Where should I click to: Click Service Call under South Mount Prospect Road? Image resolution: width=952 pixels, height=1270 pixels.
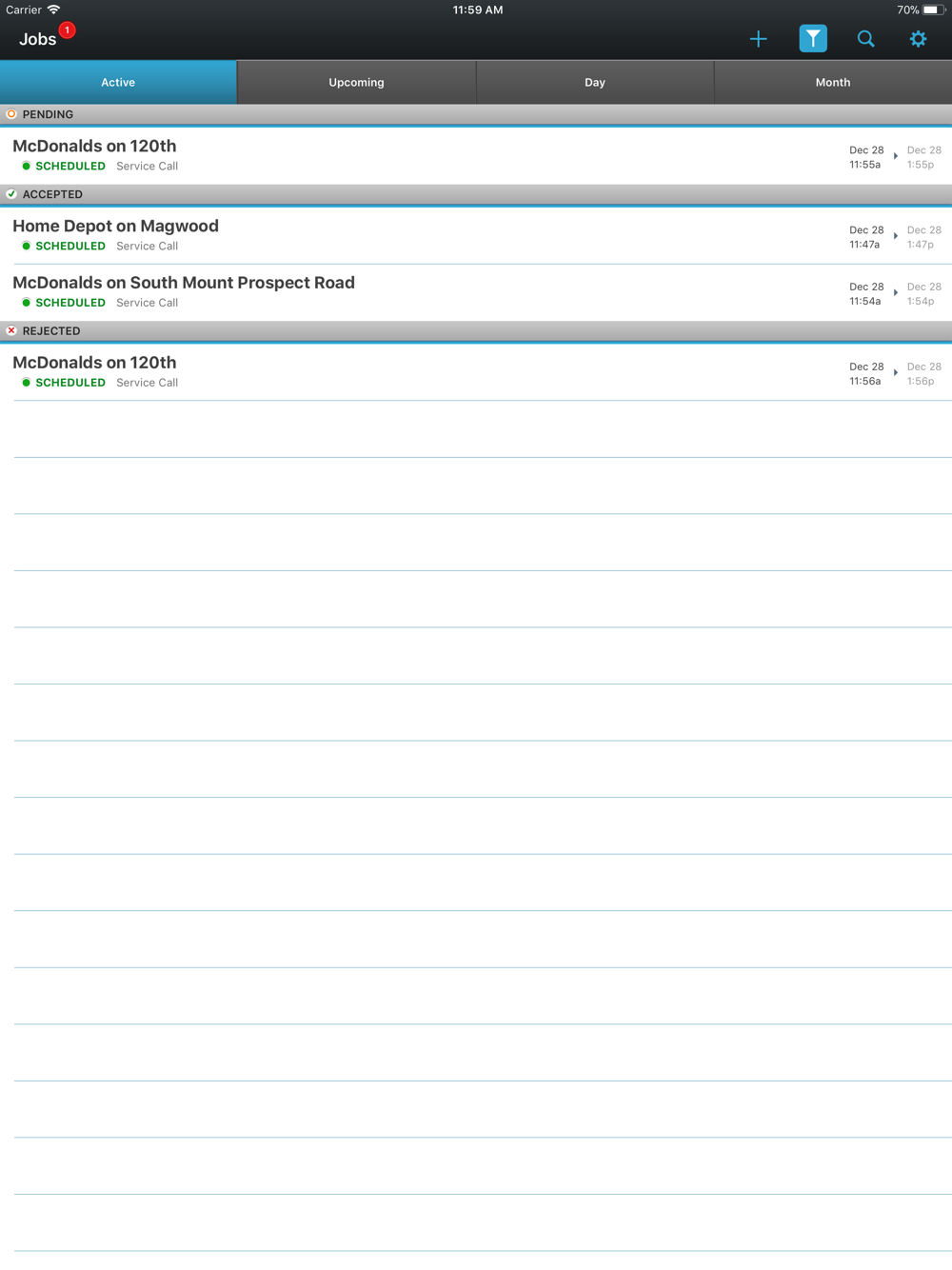147,304
